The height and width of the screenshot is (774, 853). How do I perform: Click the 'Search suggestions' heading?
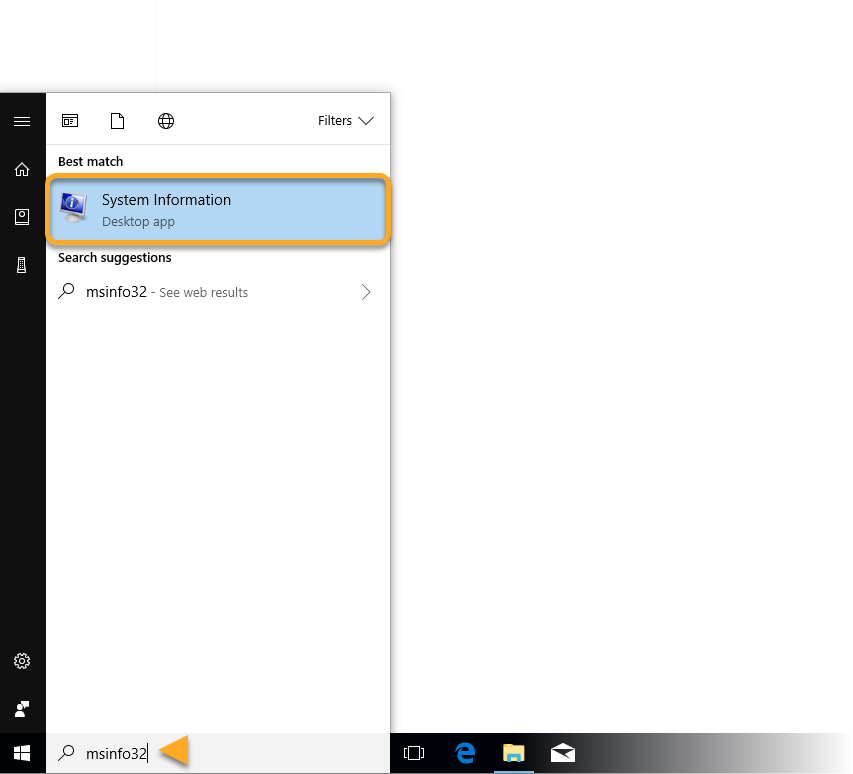click(115, 257)
